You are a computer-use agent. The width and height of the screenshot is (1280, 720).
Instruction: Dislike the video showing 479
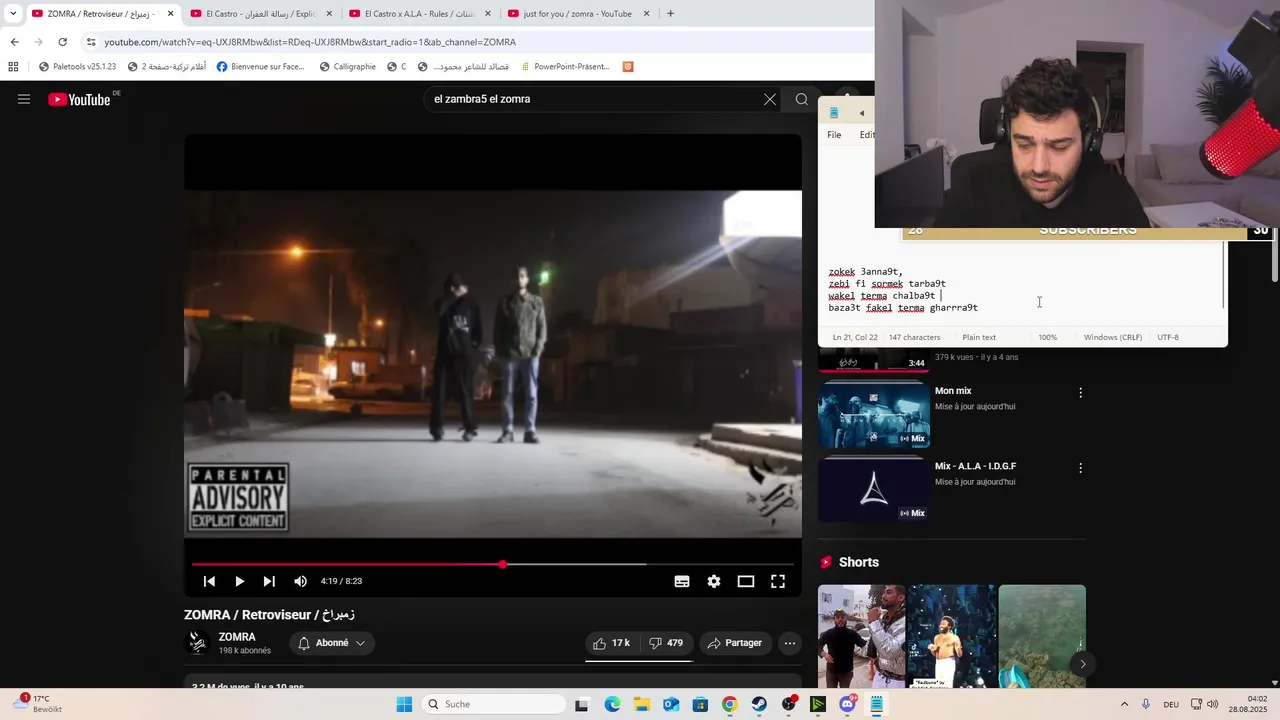[666, 643]
